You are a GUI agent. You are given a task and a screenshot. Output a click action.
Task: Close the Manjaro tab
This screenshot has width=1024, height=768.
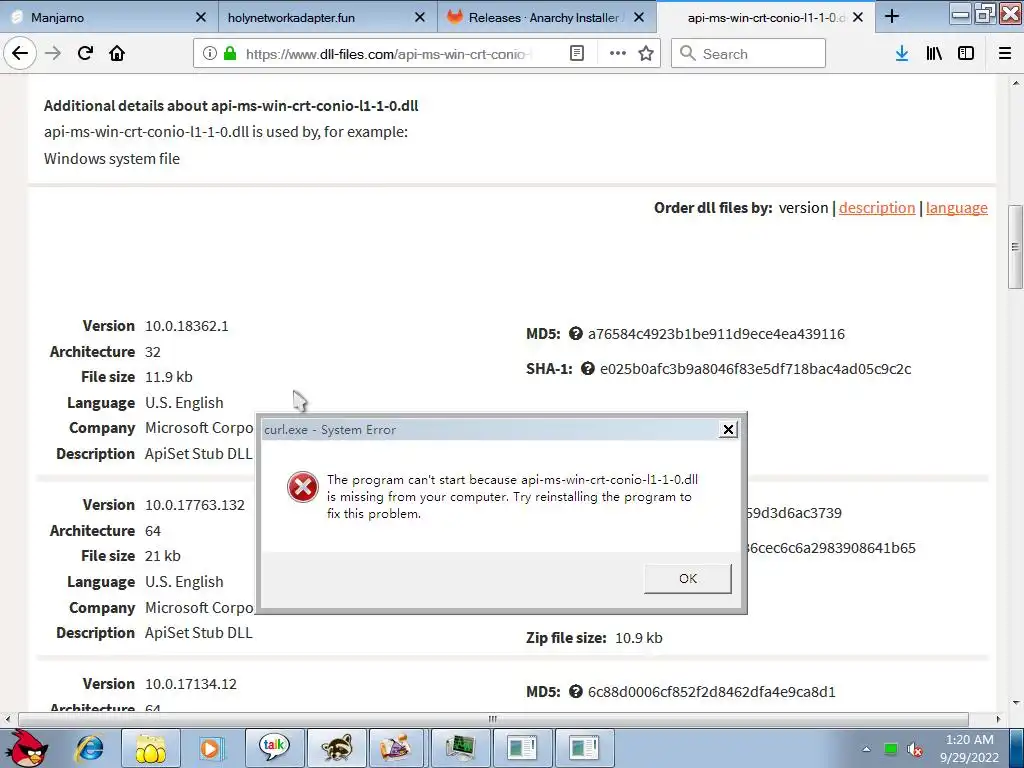[201, 18]
